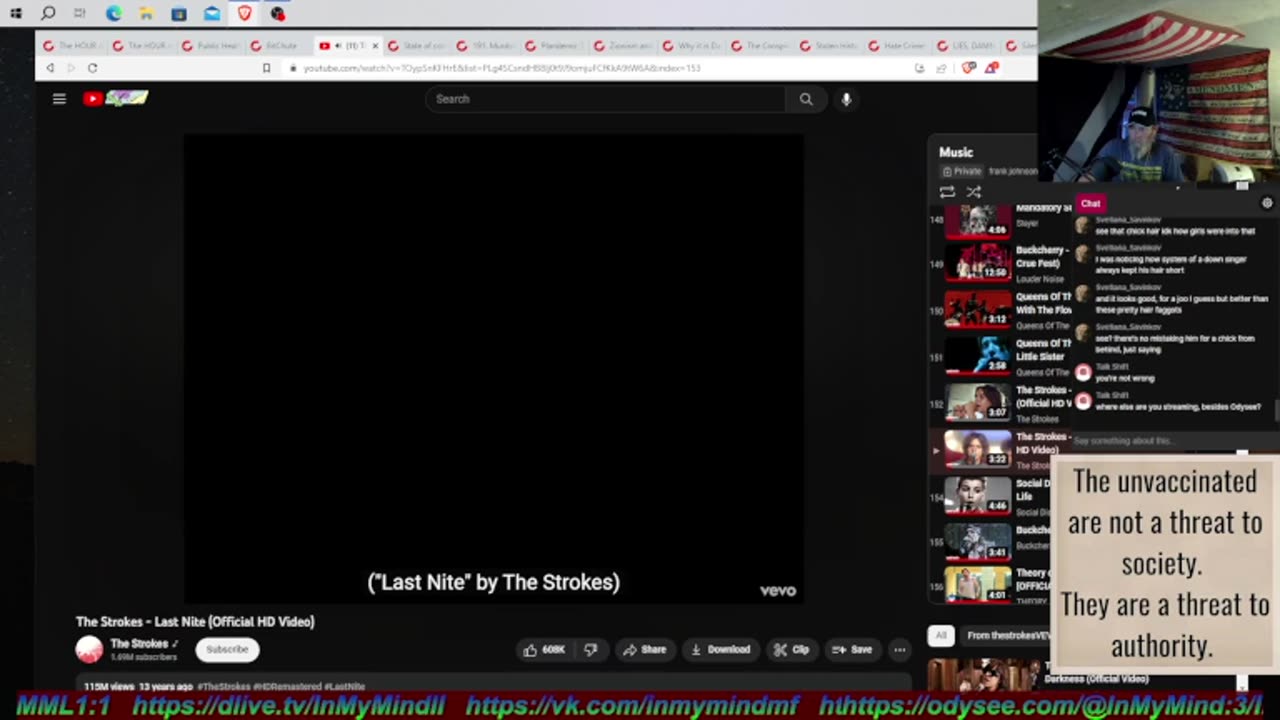Open The Strokes channel name link
Screen dimensions: 1280x720
[139, 644]
